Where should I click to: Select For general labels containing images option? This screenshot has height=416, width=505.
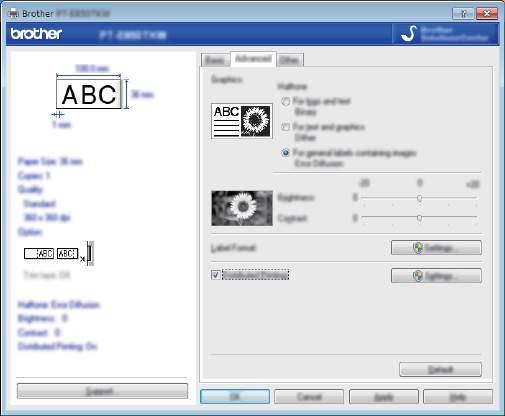(x=285, y=153)
